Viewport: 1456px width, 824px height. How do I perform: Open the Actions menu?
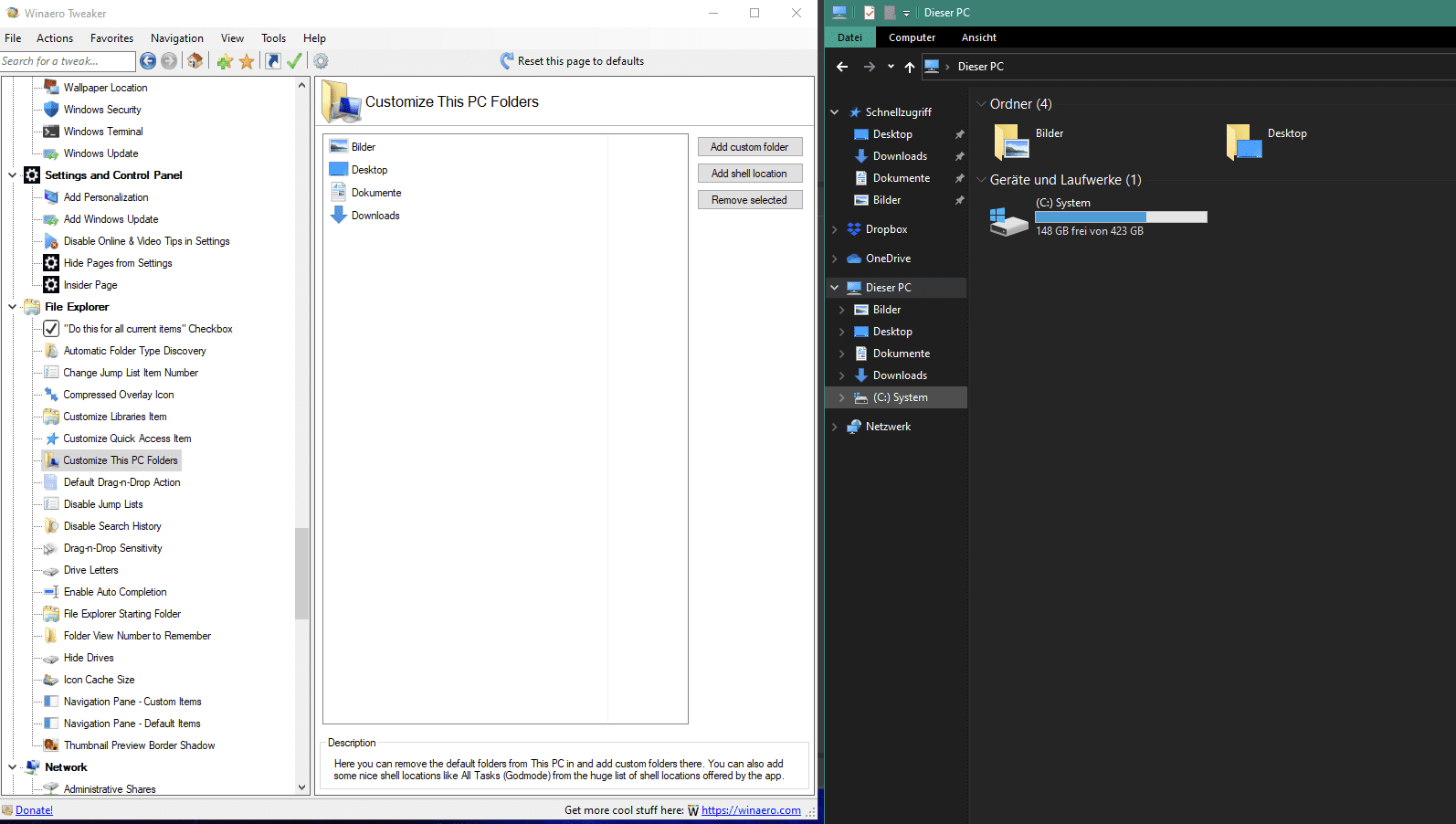tap(55, 38)
